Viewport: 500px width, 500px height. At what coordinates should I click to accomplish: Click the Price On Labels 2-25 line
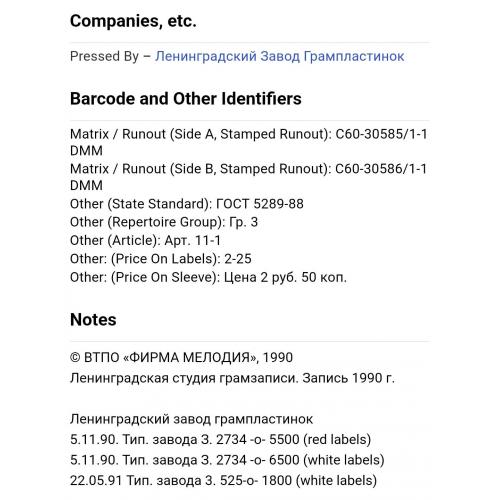coord(161,259)
